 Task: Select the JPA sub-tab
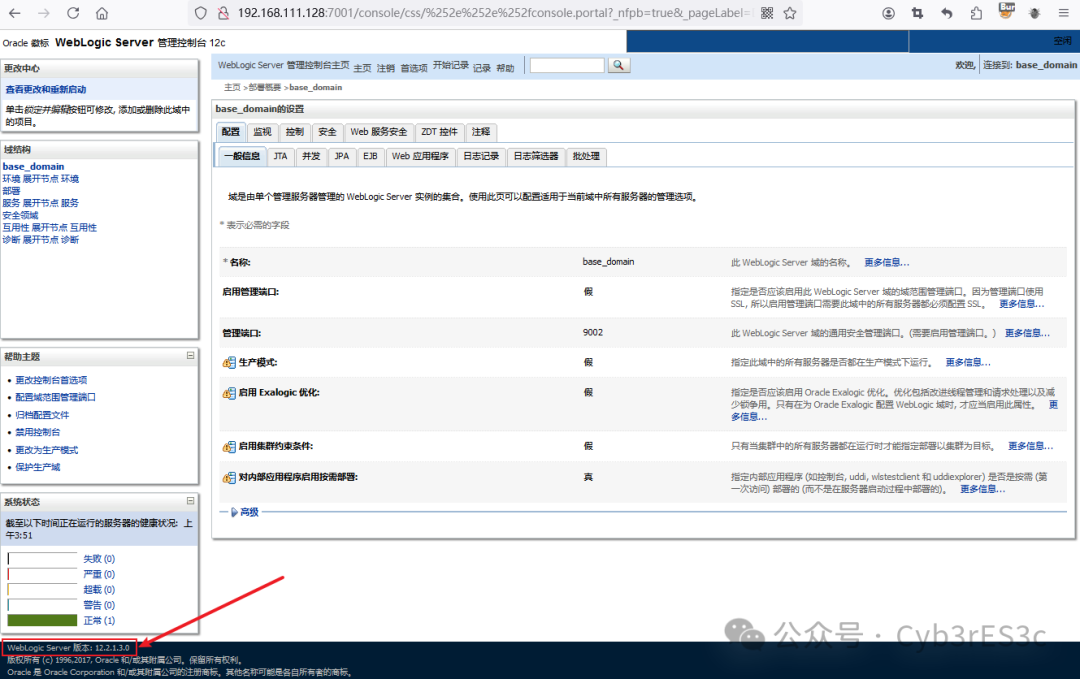pyautogui.click(x=342, y=156)
